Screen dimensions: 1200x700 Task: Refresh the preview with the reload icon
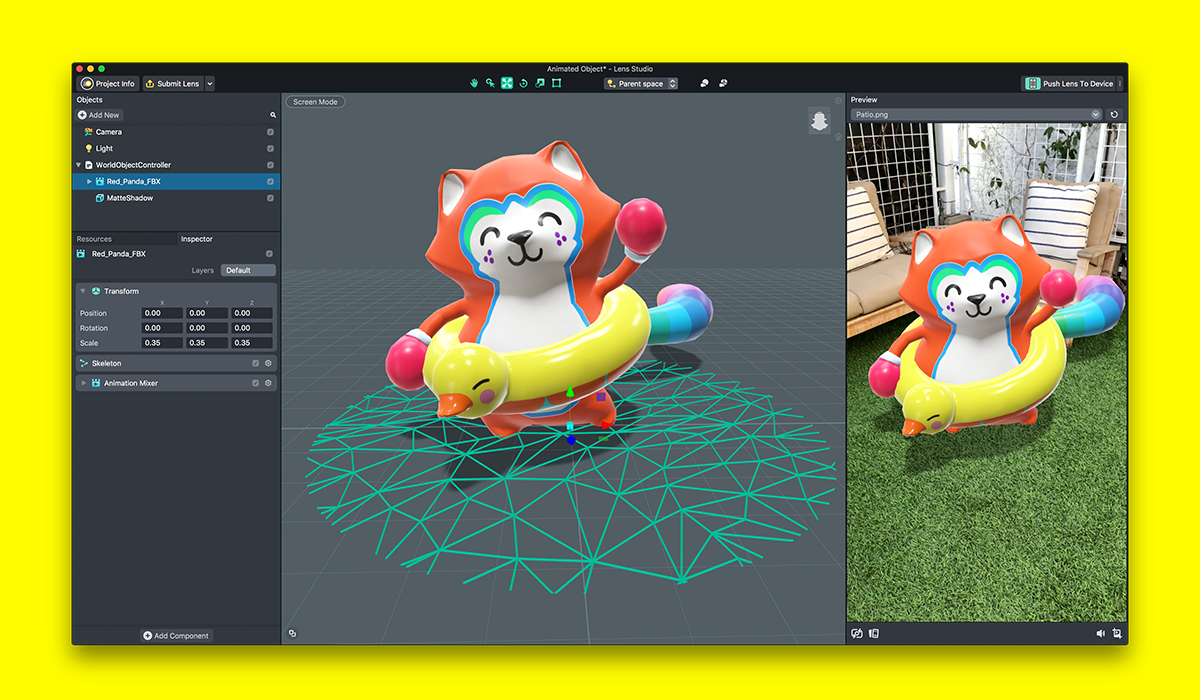[x=1114, y=115]
